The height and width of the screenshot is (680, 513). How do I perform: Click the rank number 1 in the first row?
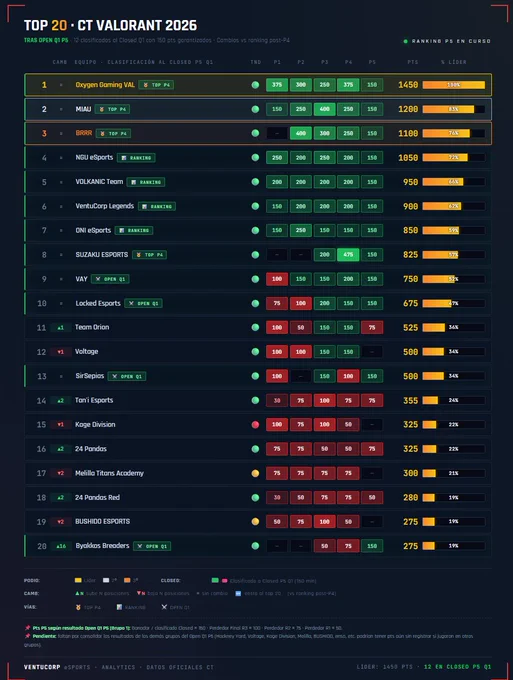[x=44, y=85]
